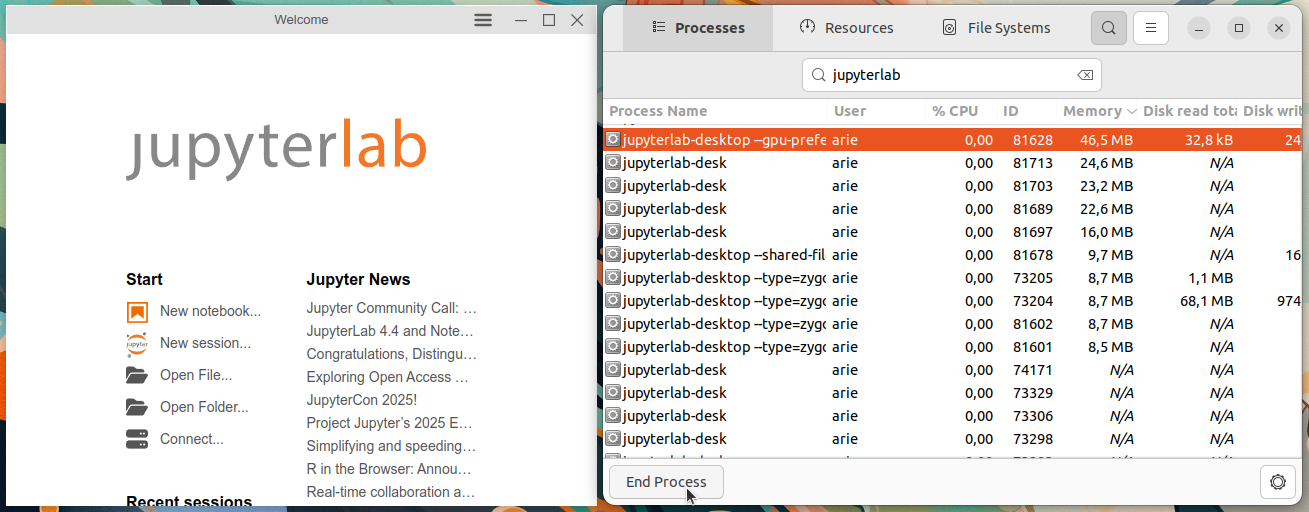The height and width of the screenshot is (512, 1309).
Task: Click in the jupyterlab search field
Action: pyautogui.click(x=951, y=75)
